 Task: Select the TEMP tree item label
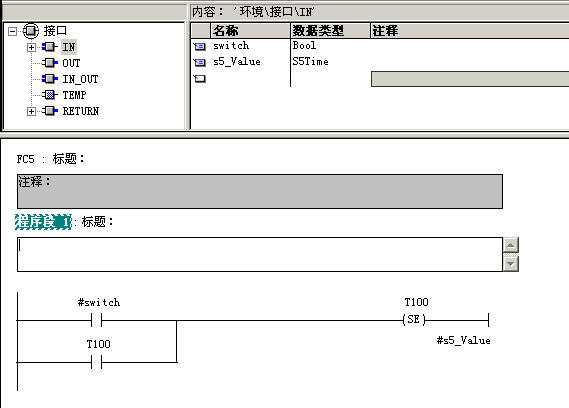point(74,95)
